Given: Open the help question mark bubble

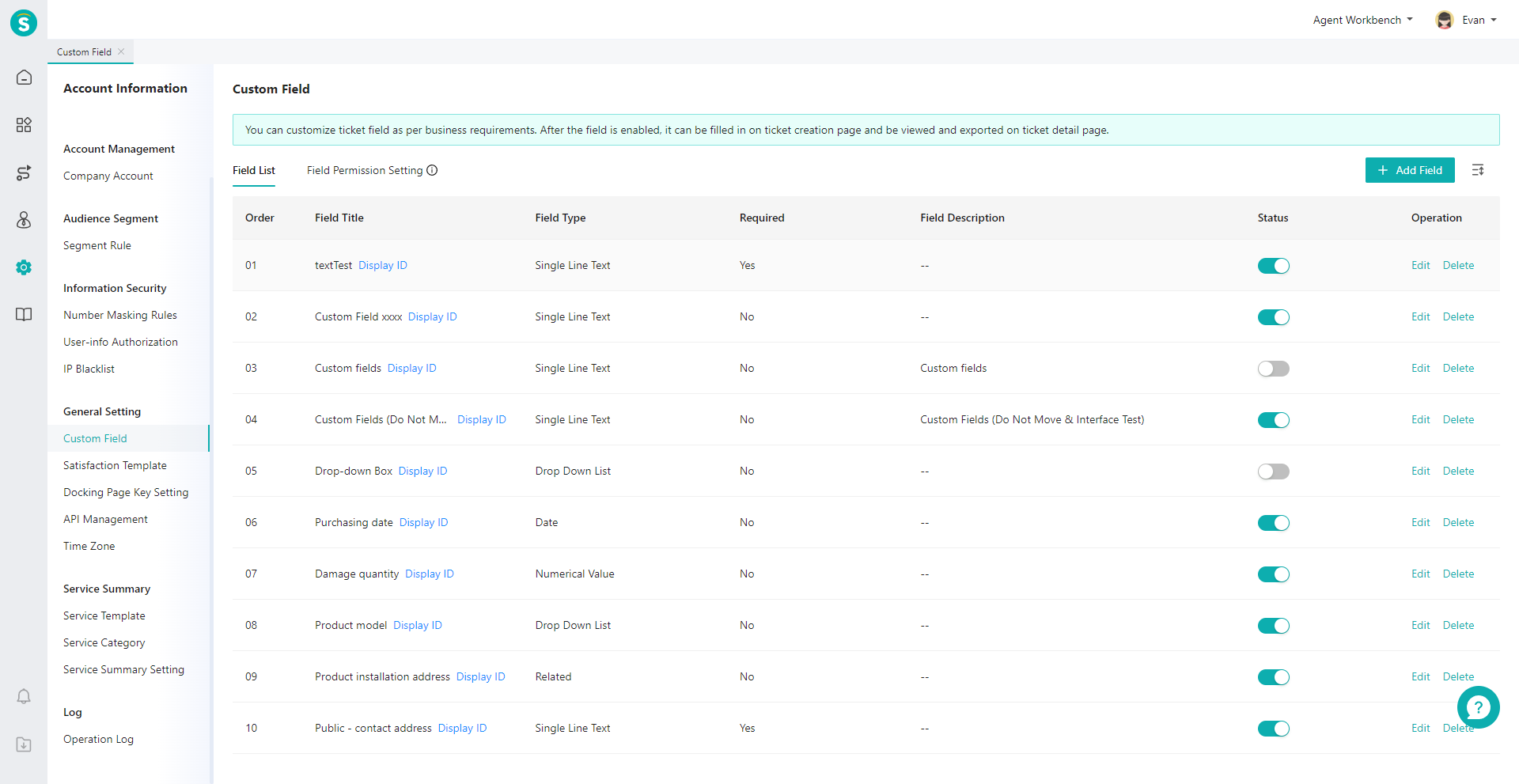Looking at the screenshot, I should click(1478, 707).
